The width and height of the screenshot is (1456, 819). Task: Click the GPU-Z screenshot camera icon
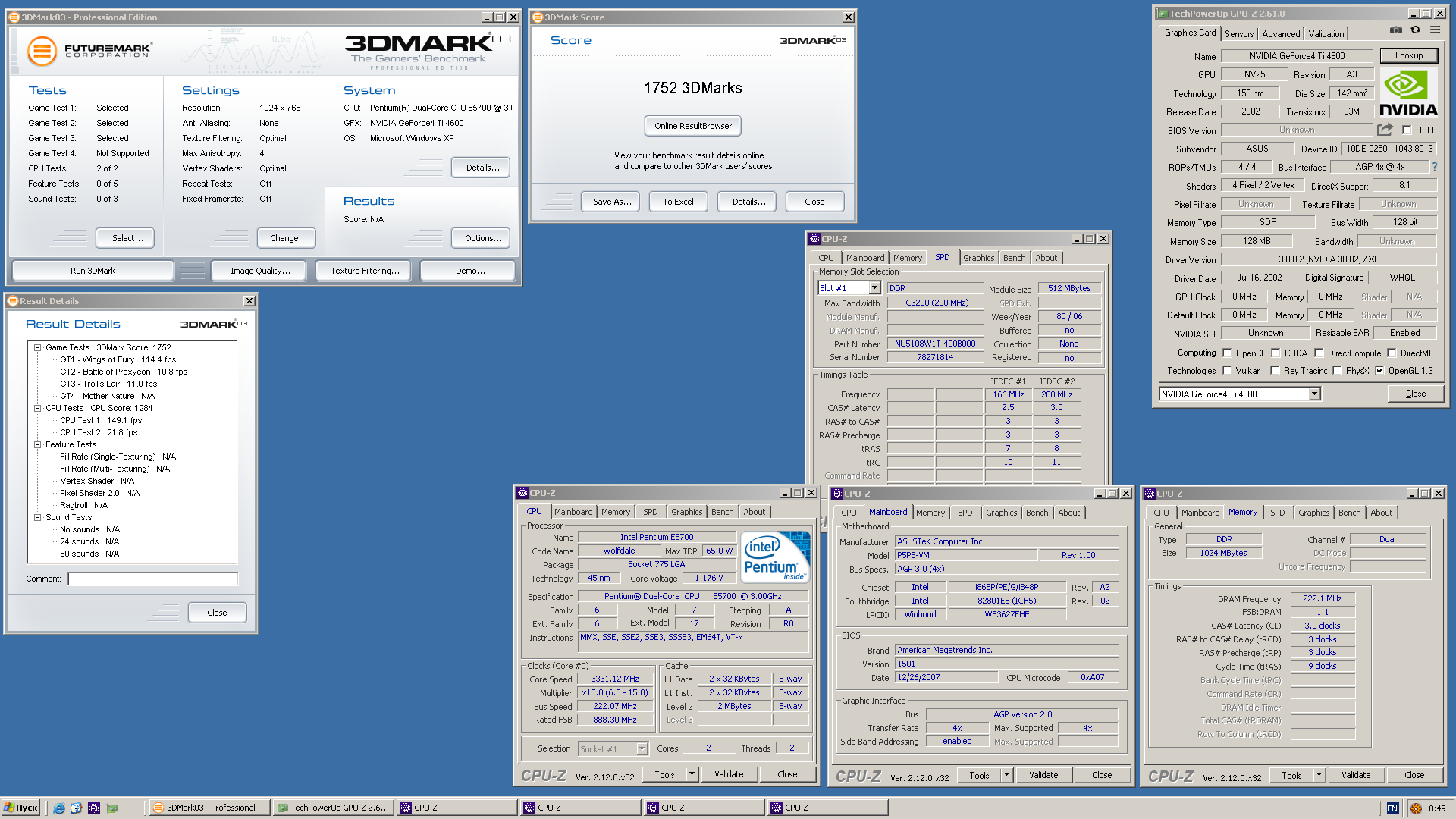[x=1395, y=30]
